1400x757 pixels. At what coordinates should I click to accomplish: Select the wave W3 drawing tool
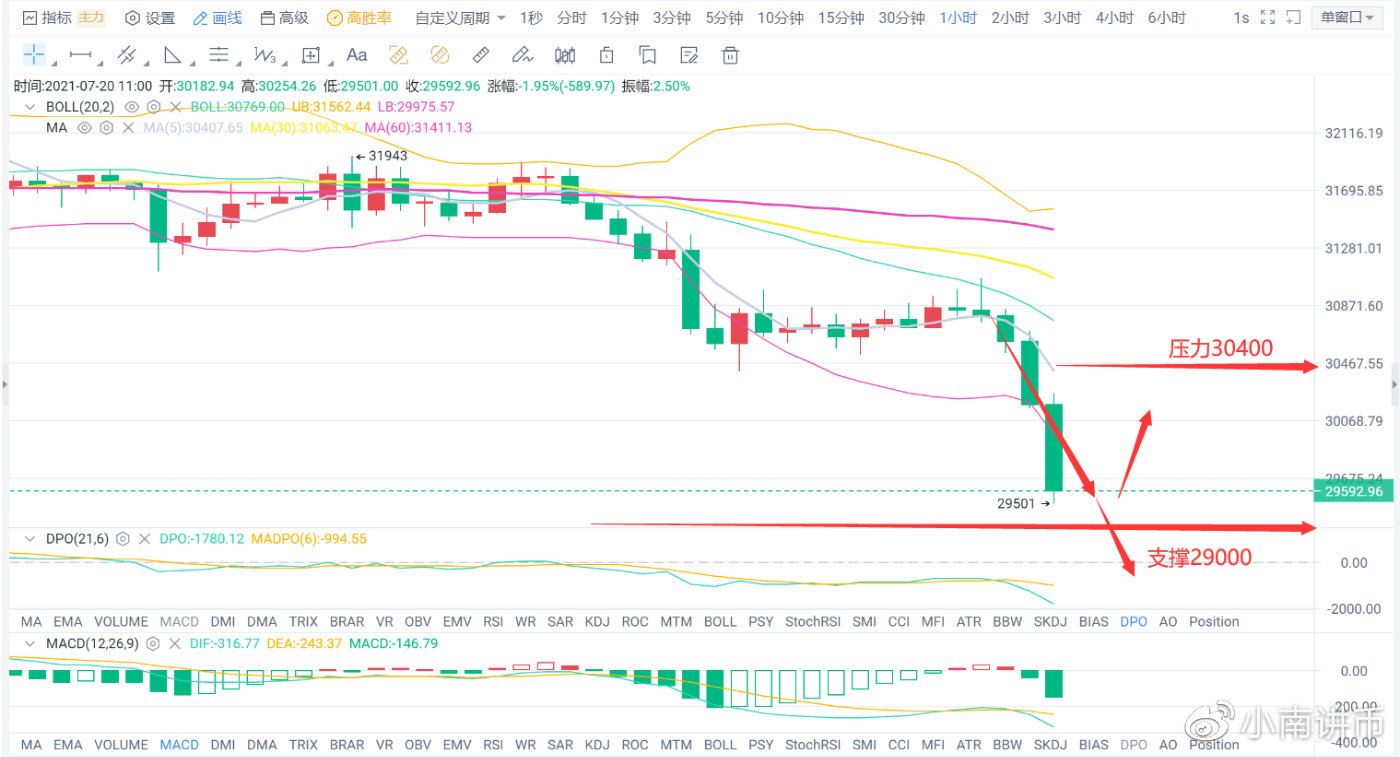(264, 55)
